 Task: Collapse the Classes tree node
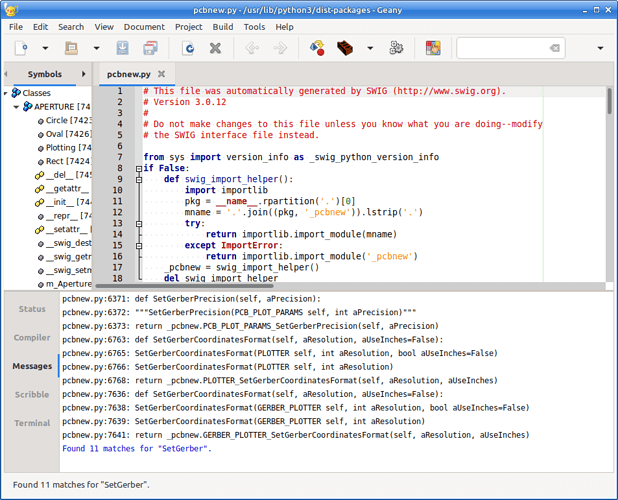[x=6, y=93]
